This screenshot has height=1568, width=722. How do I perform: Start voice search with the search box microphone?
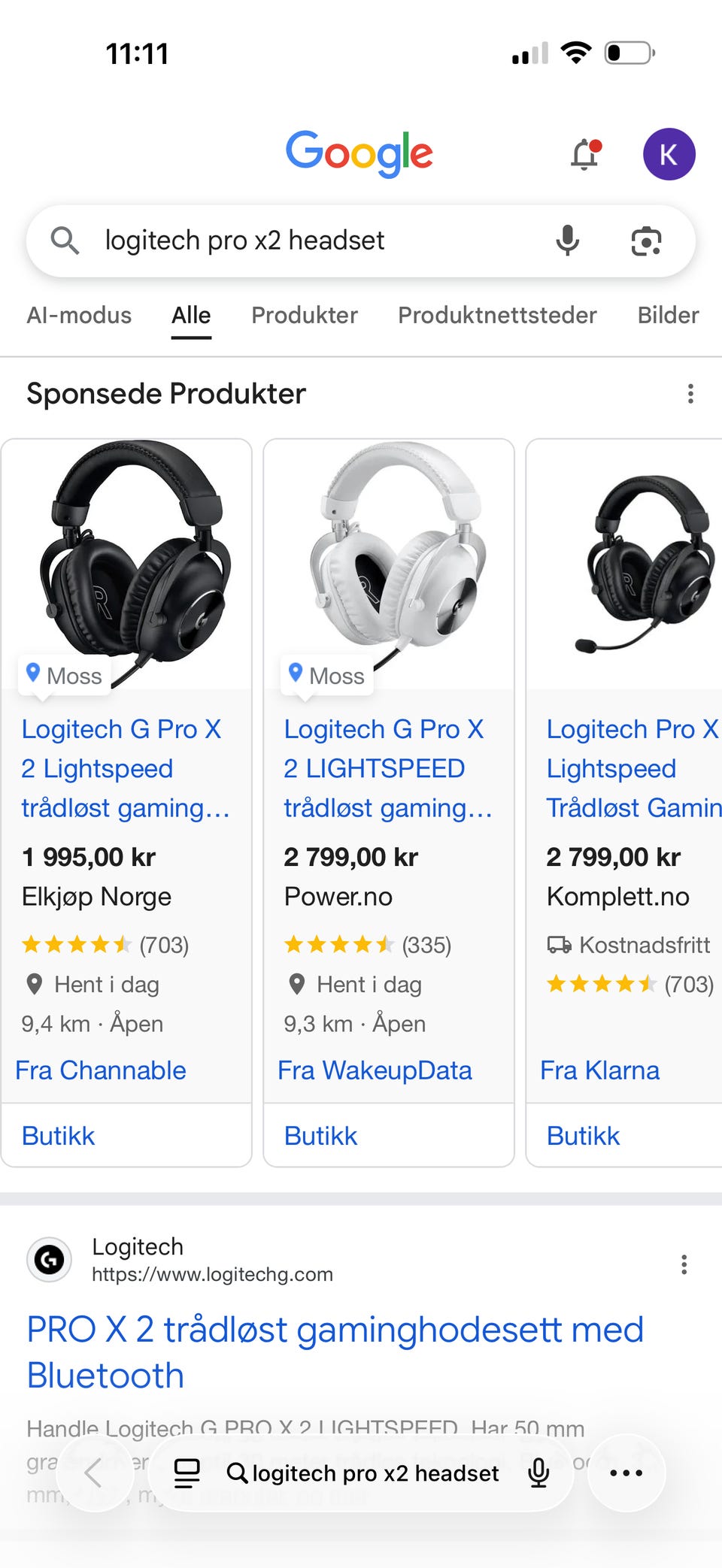(x=568, y=241)
